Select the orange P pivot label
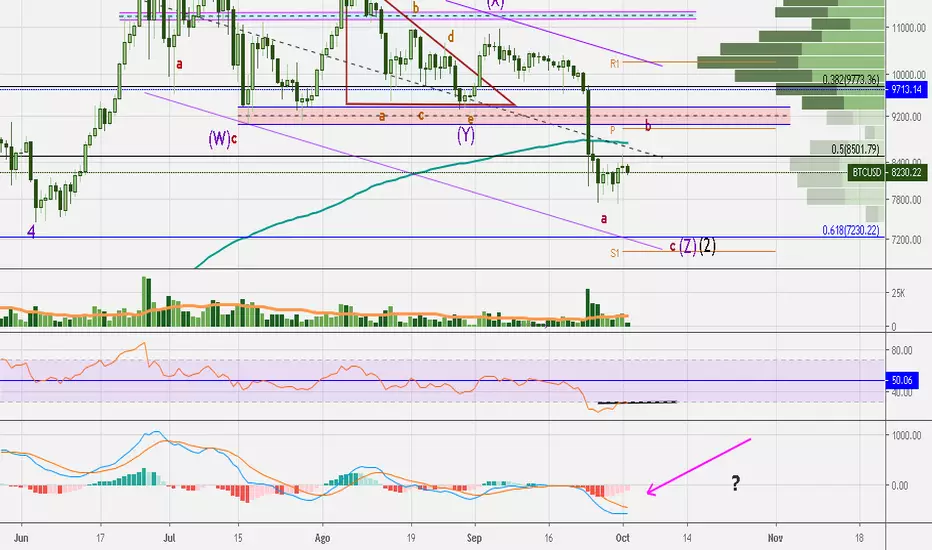The height and width of the screenshot is (550, 932). tap(613, 130)
